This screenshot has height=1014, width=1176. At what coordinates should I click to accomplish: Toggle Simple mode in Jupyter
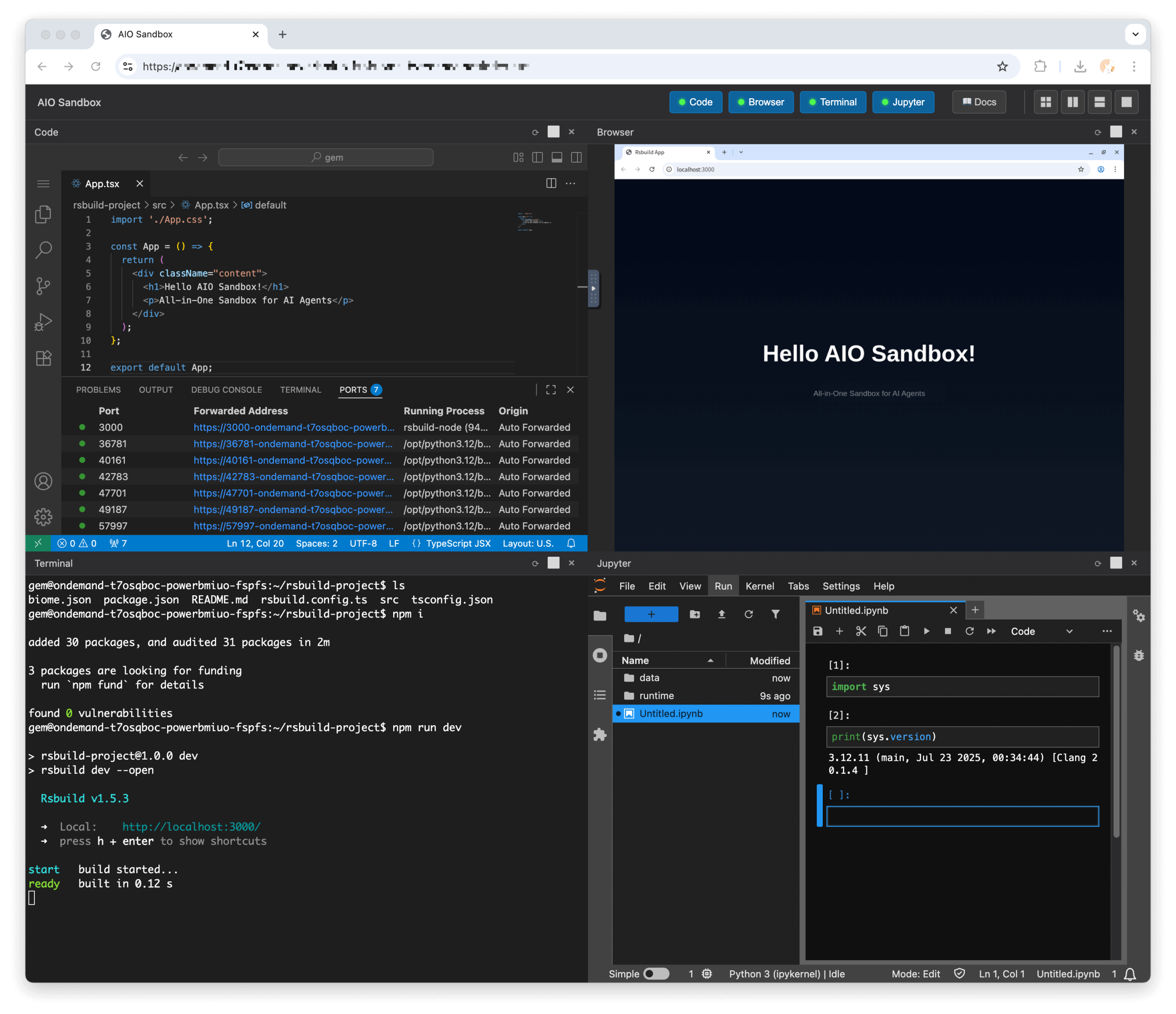click(656, 974)
